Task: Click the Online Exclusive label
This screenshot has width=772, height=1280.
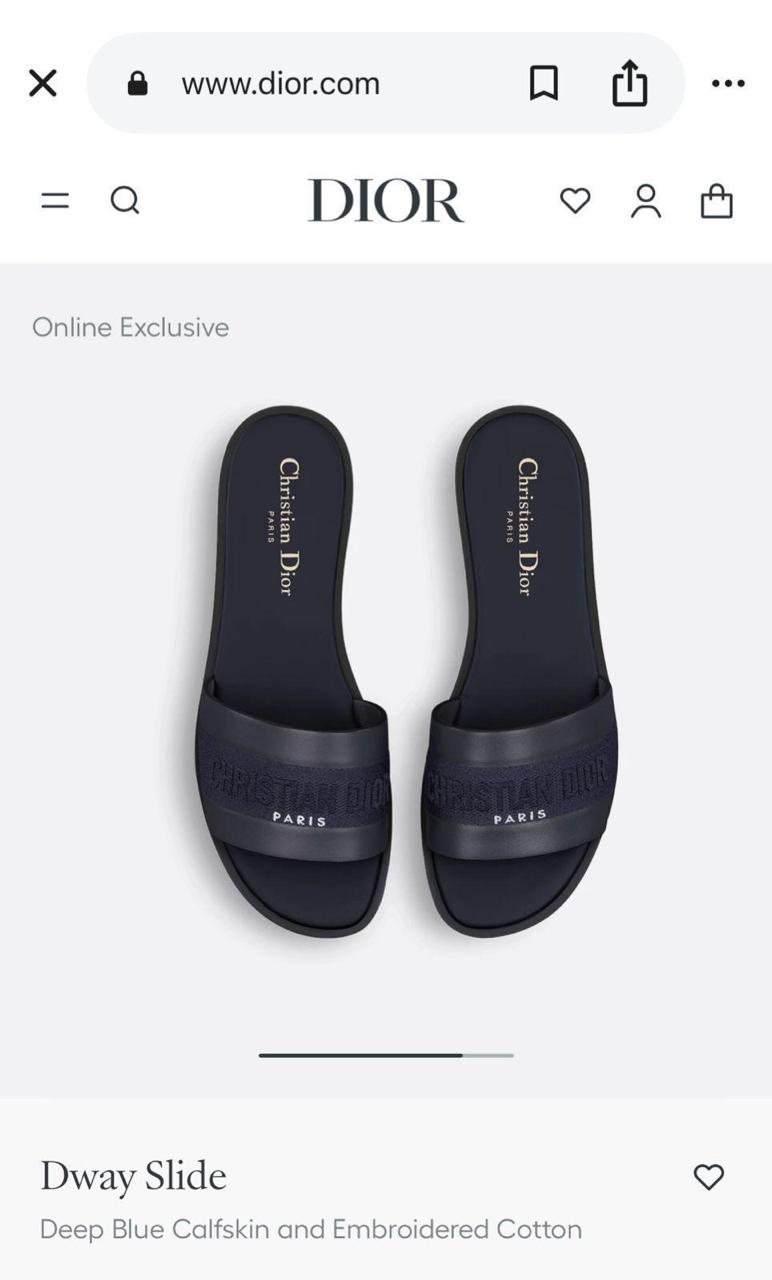Action: pyautogui.click(x=130, y=327)
